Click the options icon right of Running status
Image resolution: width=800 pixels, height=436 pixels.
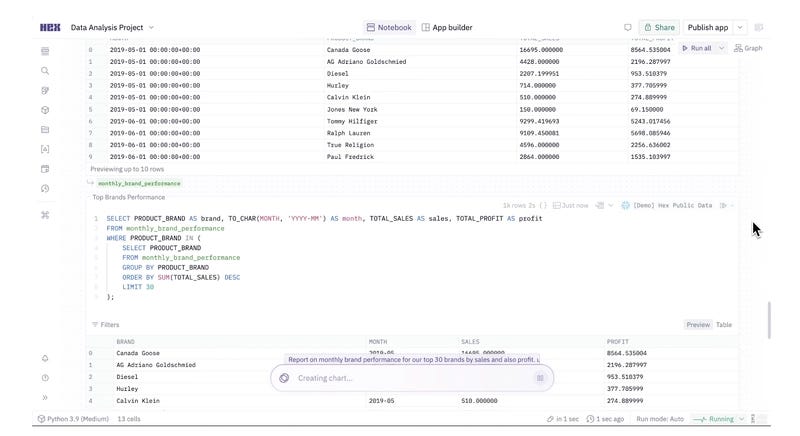point(753,419)
